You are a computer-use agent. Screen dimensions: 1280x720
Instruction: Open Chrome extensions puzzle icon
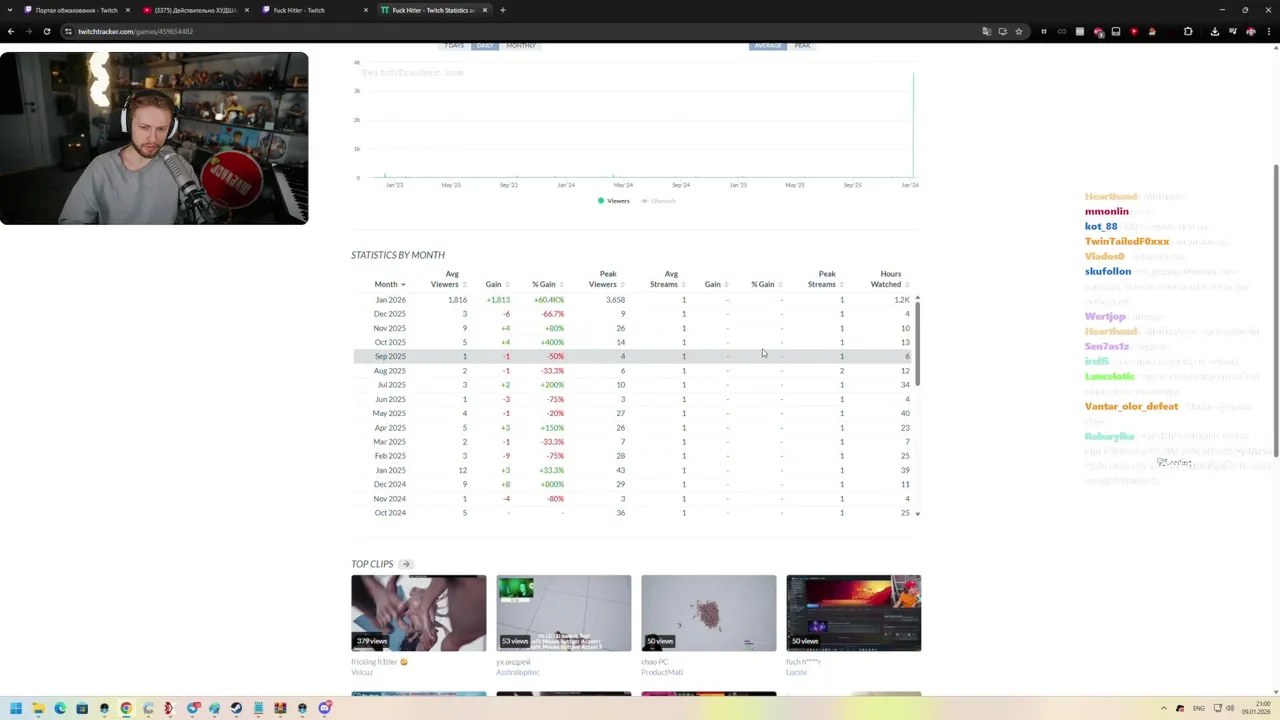click(1188, 31)
